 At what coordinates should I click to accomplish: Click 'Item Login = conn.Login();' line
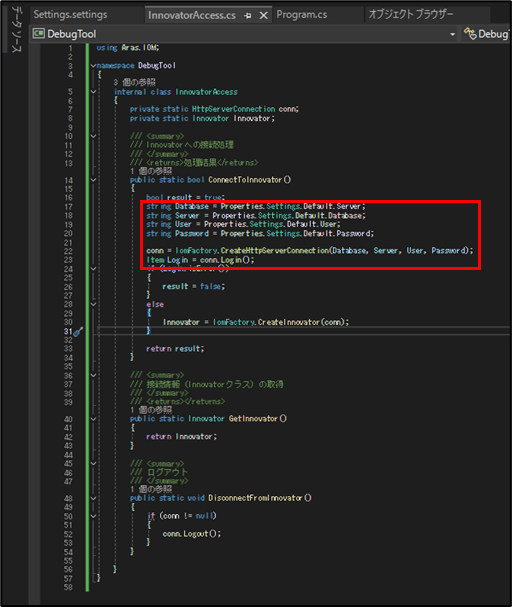[x=200, y=260]
